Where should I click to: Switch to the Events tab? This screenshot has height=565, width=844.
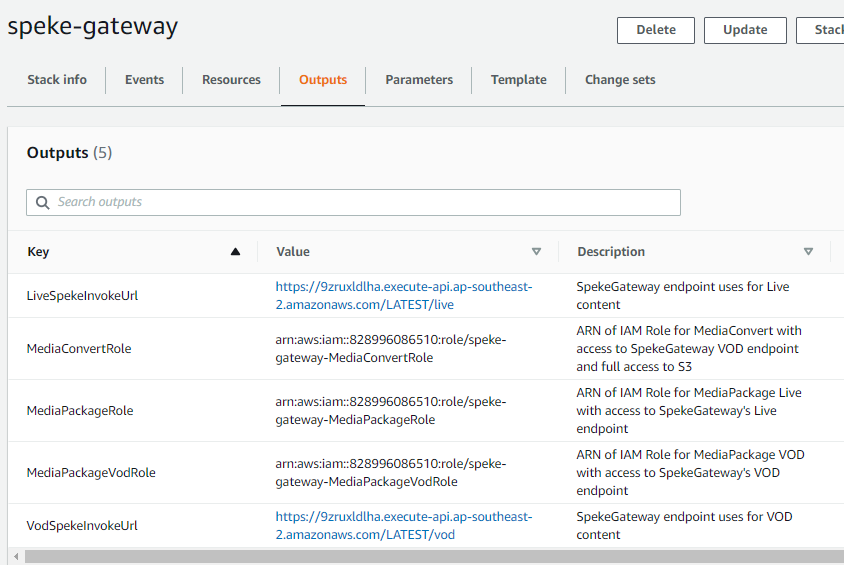[x=144, y=80]
